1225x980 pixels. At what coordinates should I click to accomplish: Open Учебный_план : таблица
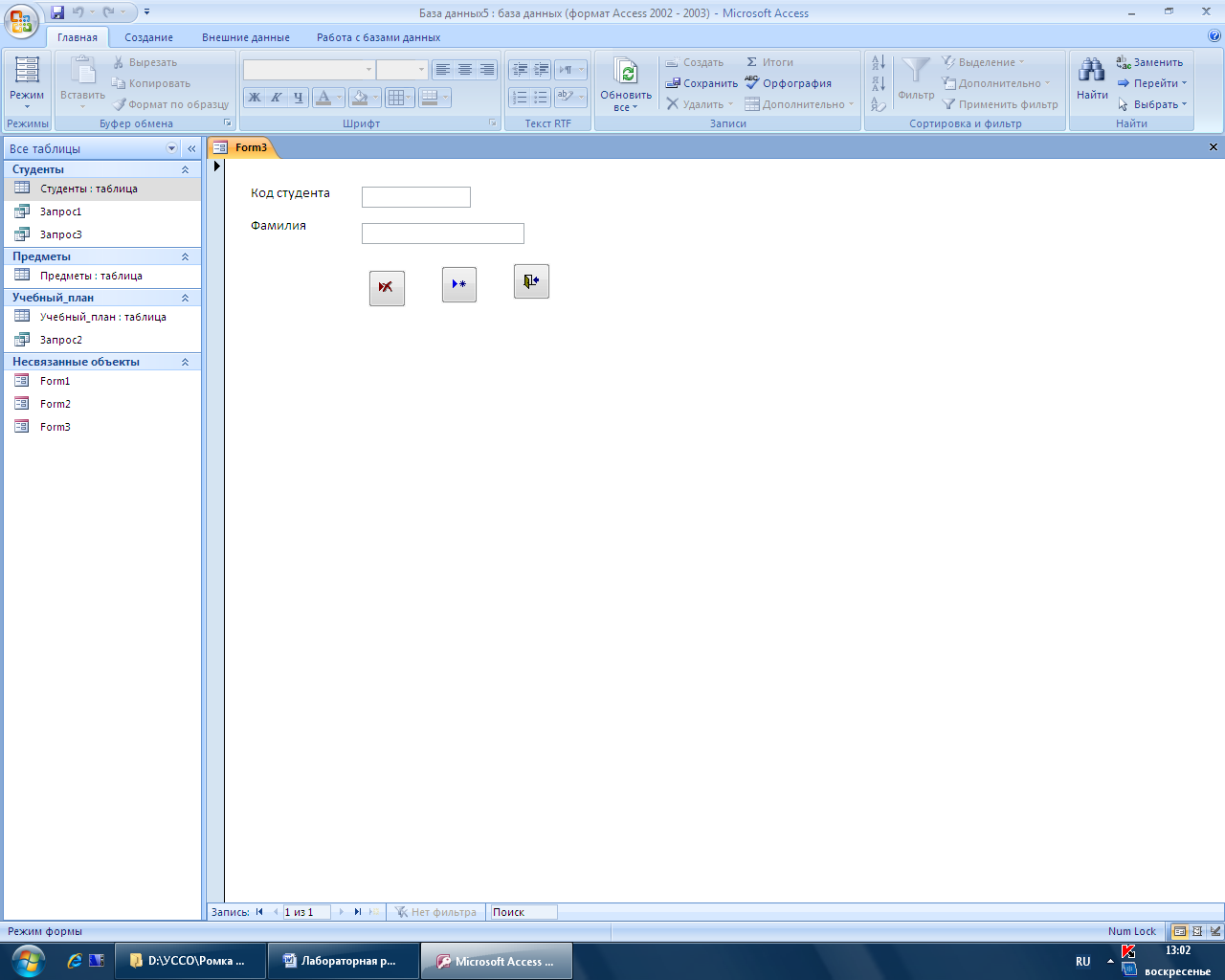101,317
